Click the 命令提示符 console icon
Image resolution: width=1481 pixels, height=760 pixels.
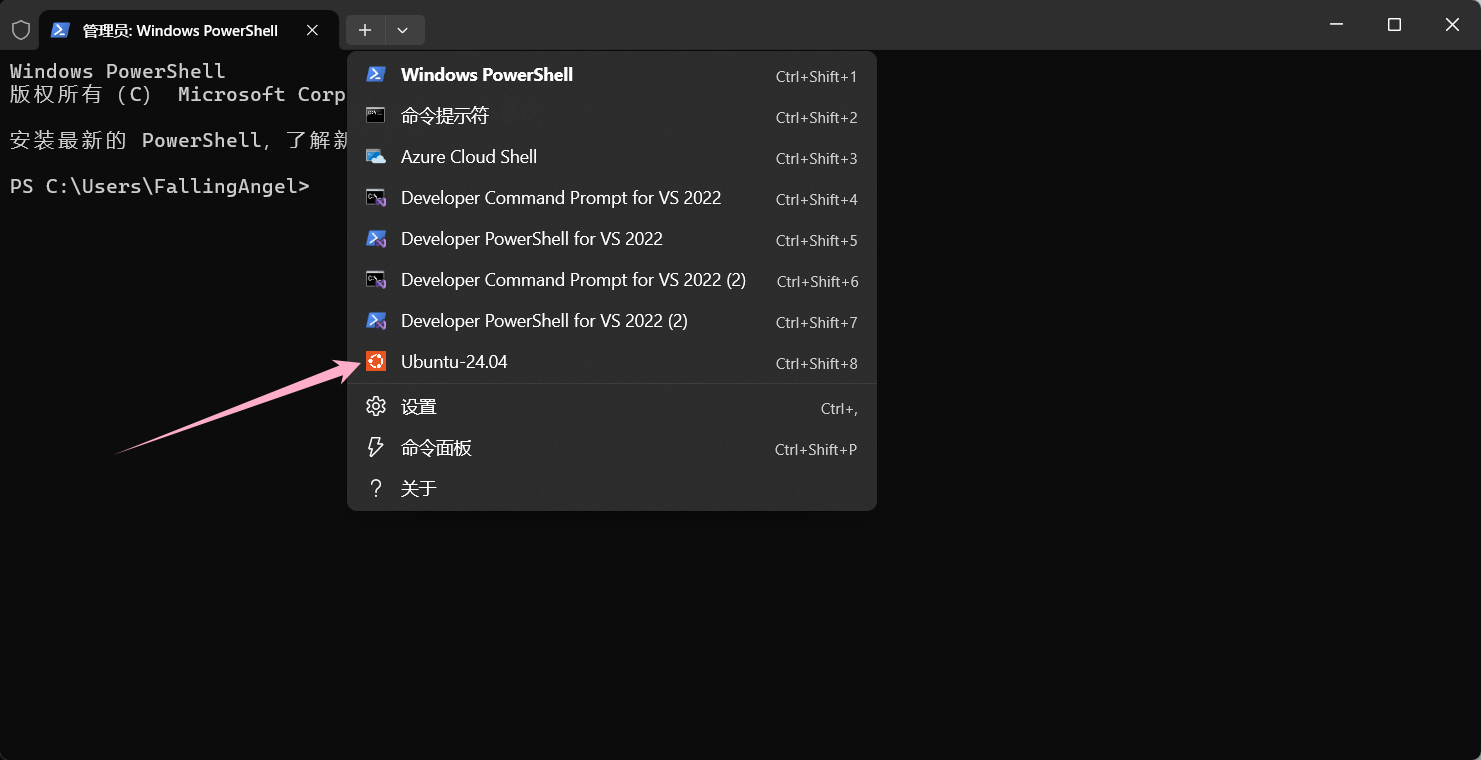pos(376,116)
